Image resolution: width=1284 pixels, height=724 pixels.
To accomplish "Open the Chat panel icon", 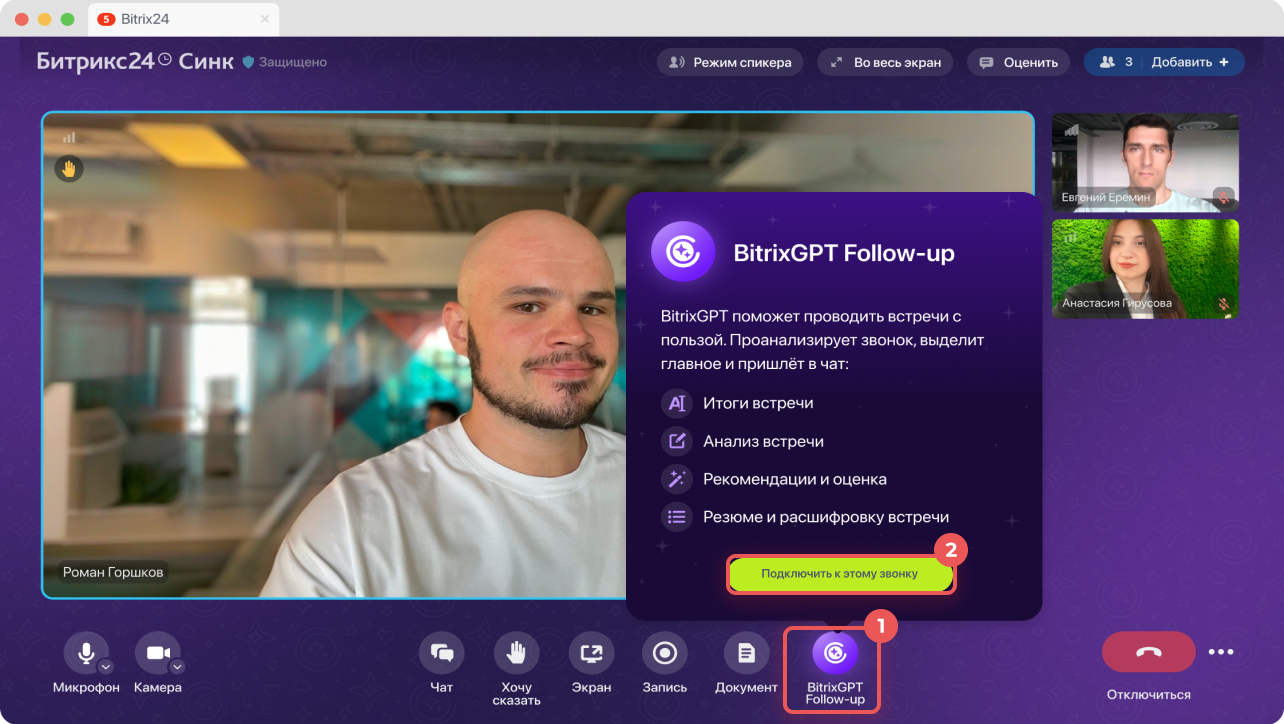I will pyautogui.click(x=441, y=653).
